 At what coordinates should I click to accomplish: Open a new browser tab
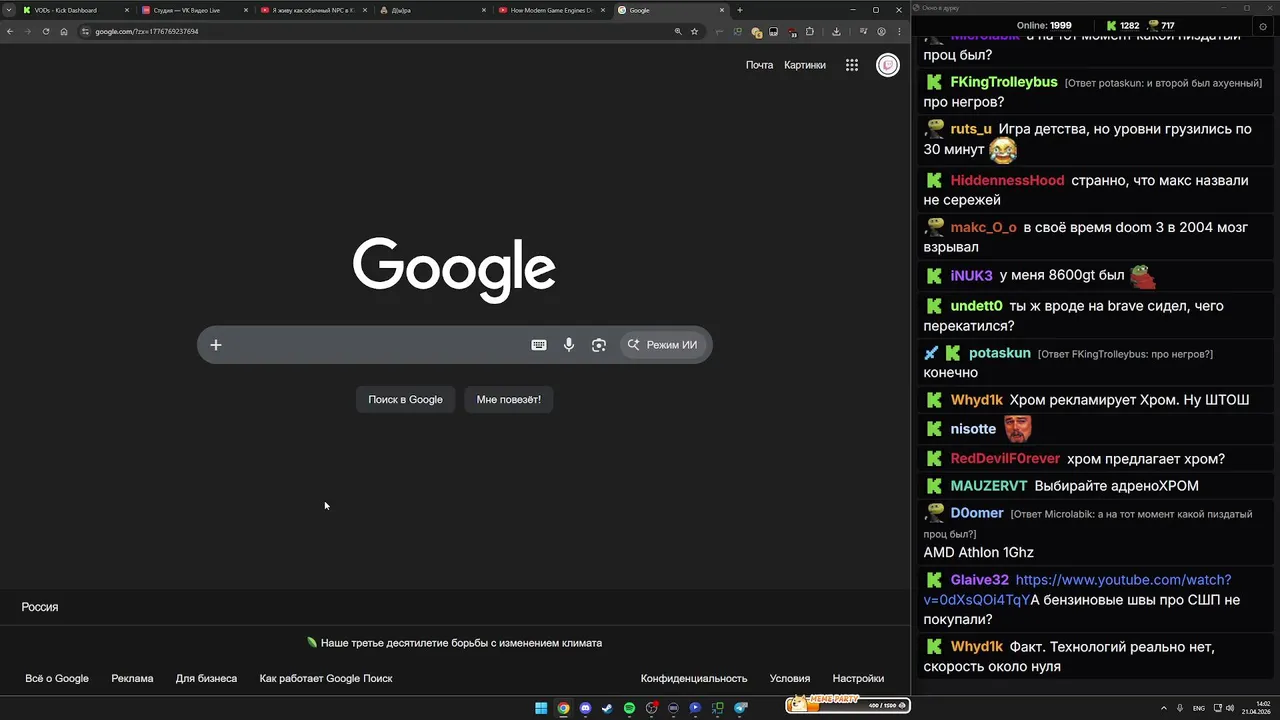coord(740,10)
